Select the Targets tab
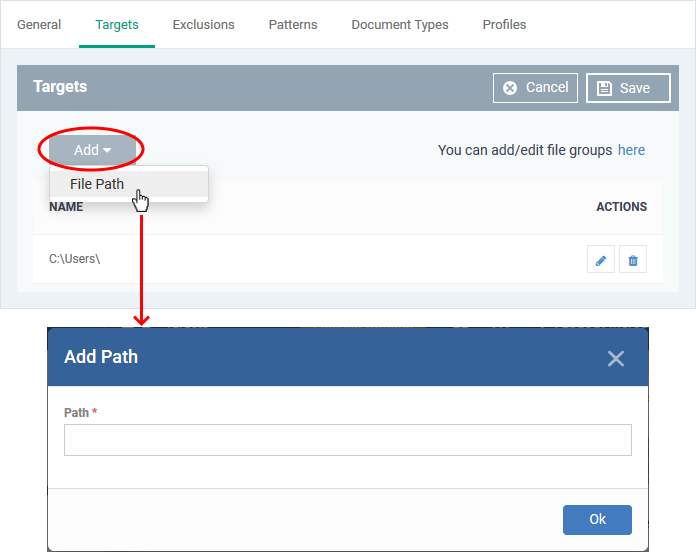This screenshot has width=696, height=554. 117,24
